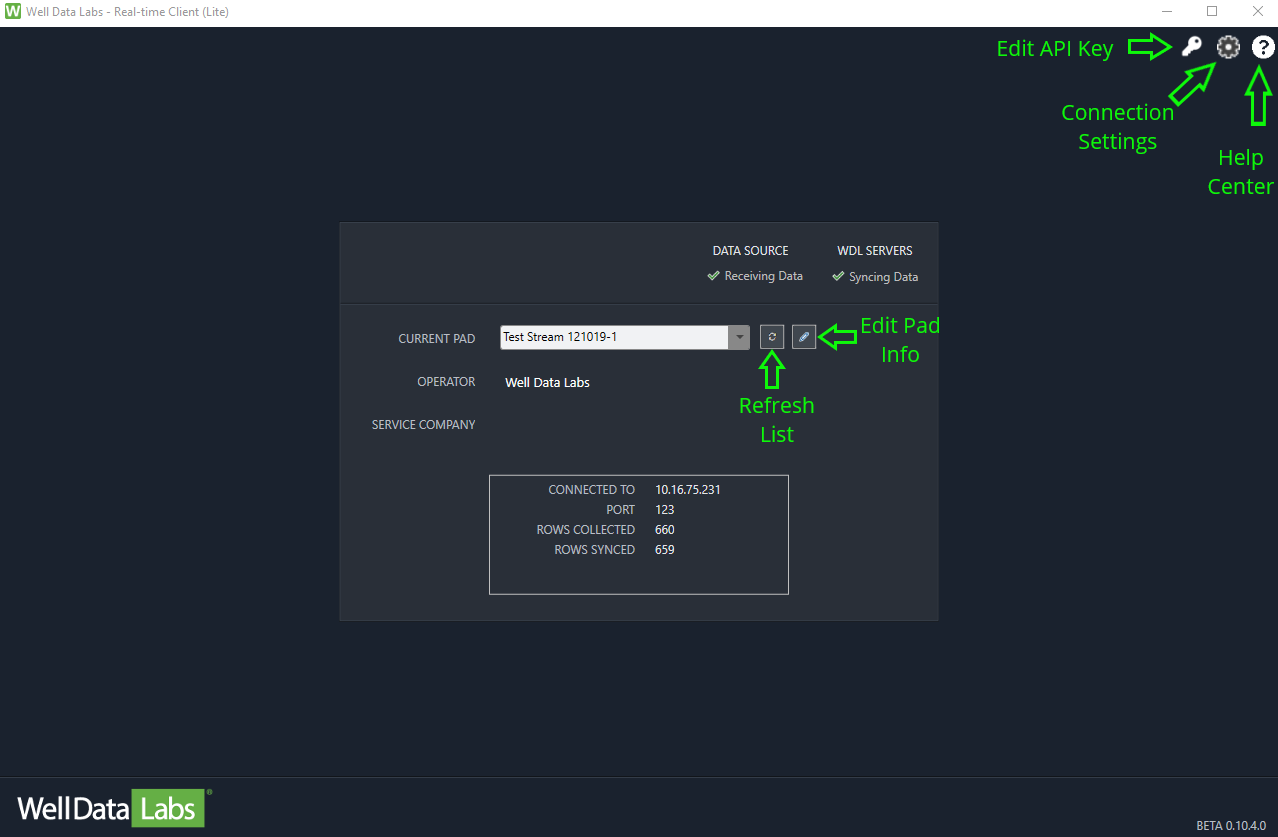This screenshot has height=837, width=1278.
Task: Click the OPERATOR label
Action: [446, 382]
